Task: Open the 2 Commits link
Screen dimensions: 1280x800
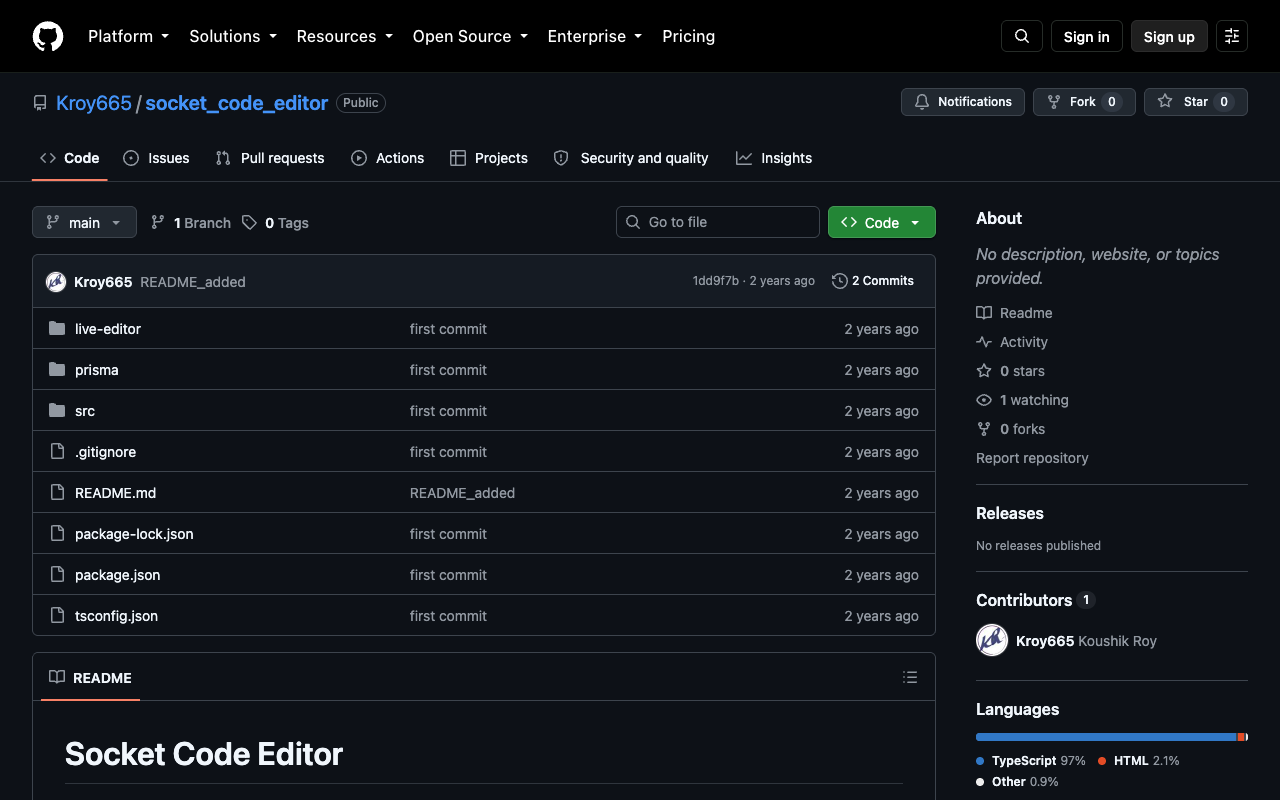Action: pos(873,281)
